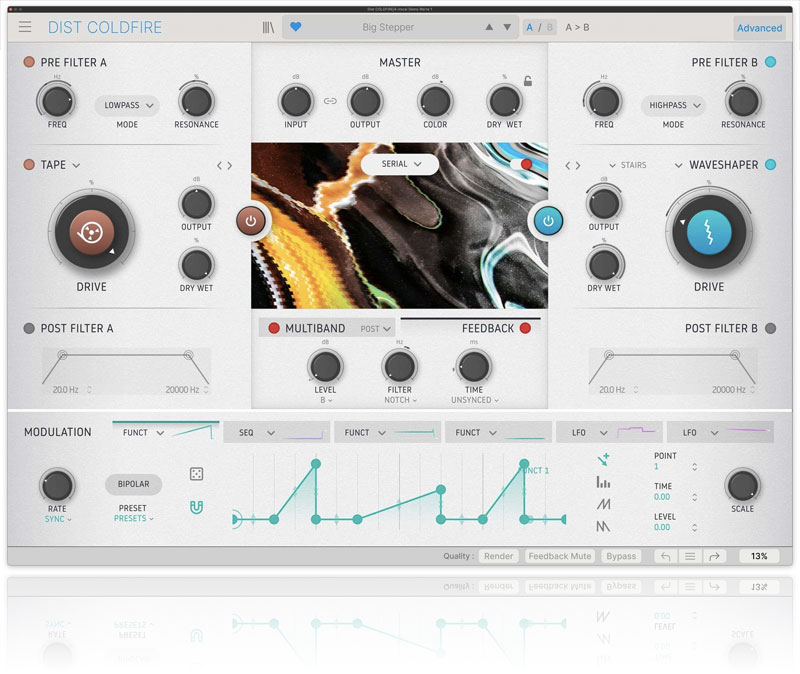Open the hamburger main menu
The height and width of the screenshot is (674, 800).
click(x=25, y=27)
